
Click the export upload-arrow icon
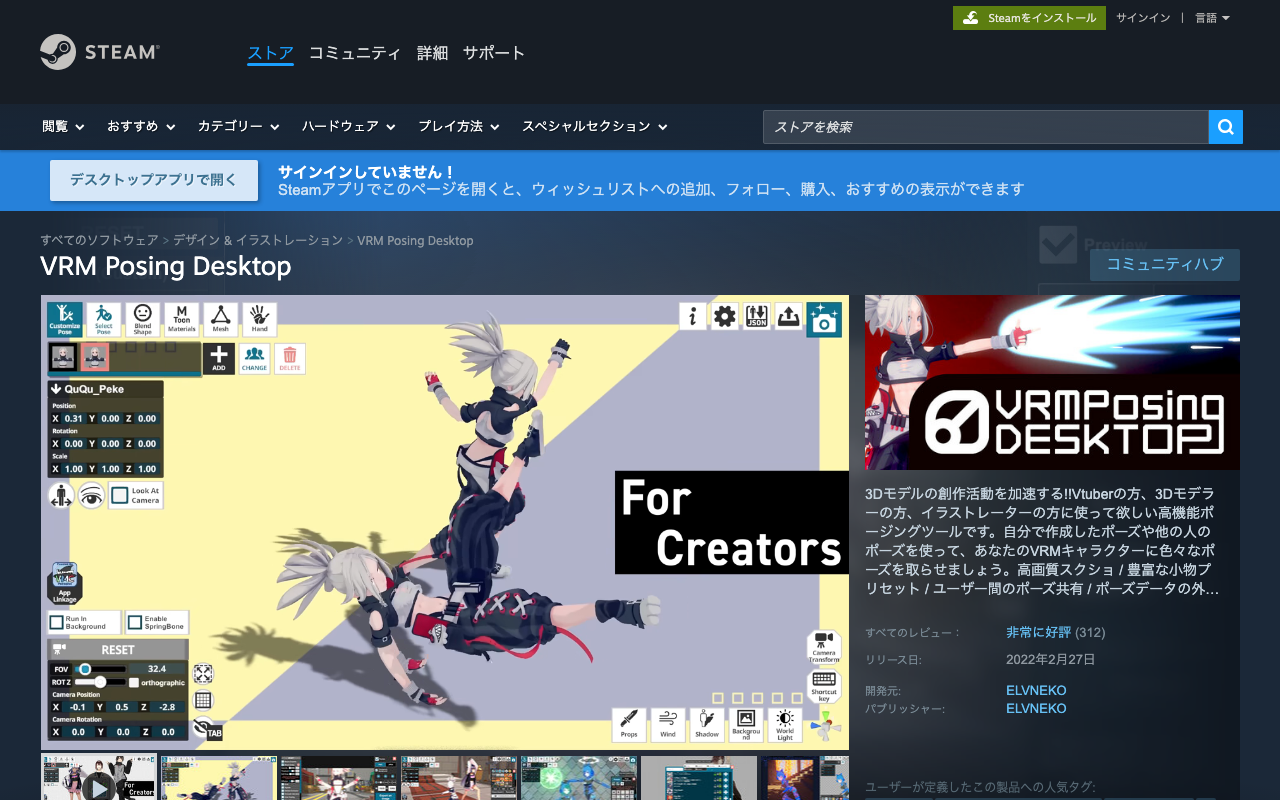point(788,316)
